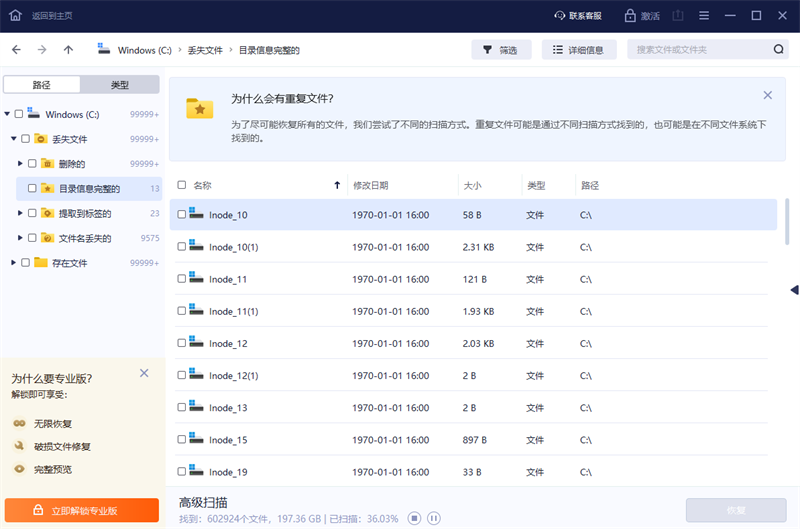The height and width of the screenshot is (529, 800).
Task: Click the 筛选 filter button
Action: pyautogui.click(x=501, y=50)
